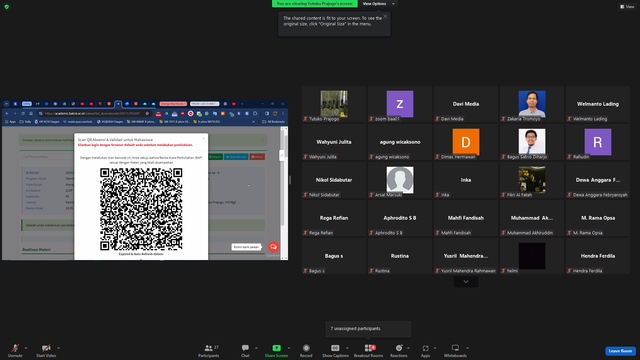Unmute the microphone in Zoom toolbar
Viewport: 640px width, 360px height.
click(15, 350)
